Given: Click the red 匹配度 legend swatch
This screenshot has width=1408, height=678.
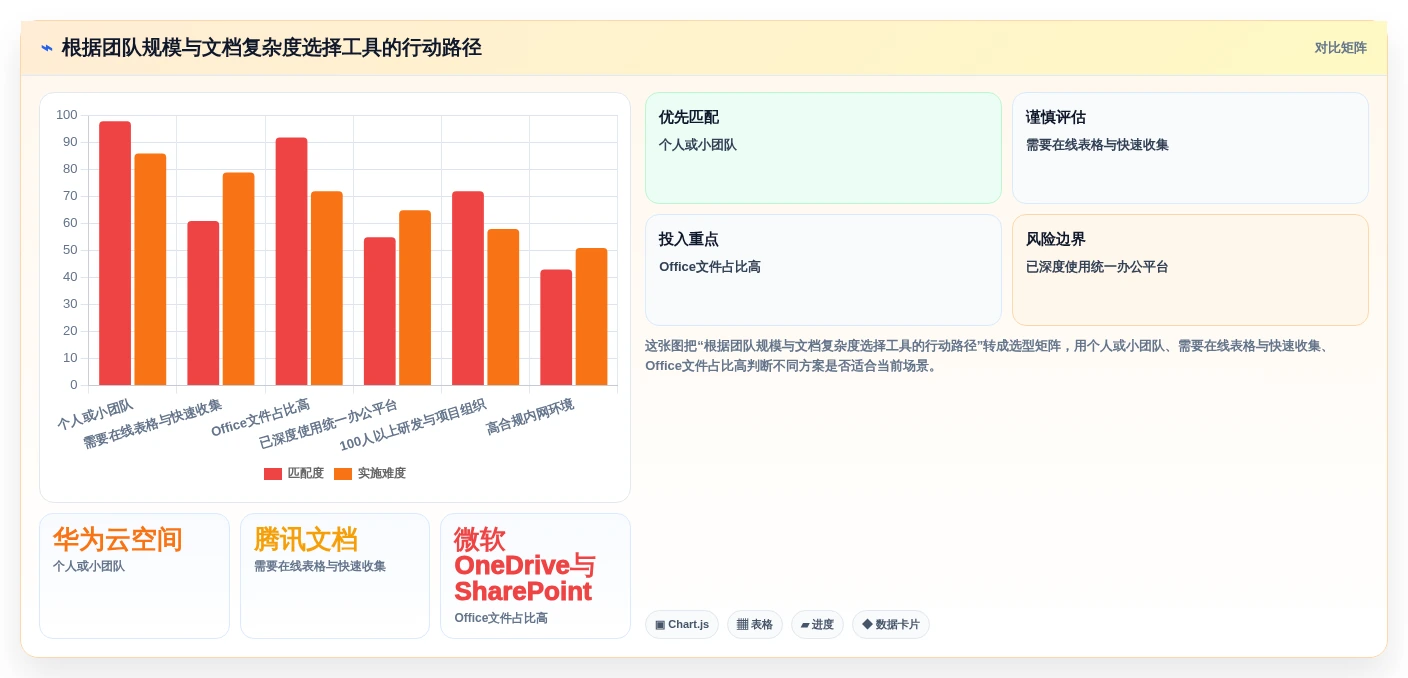Looking at the screenshot, I should [273, 474].
